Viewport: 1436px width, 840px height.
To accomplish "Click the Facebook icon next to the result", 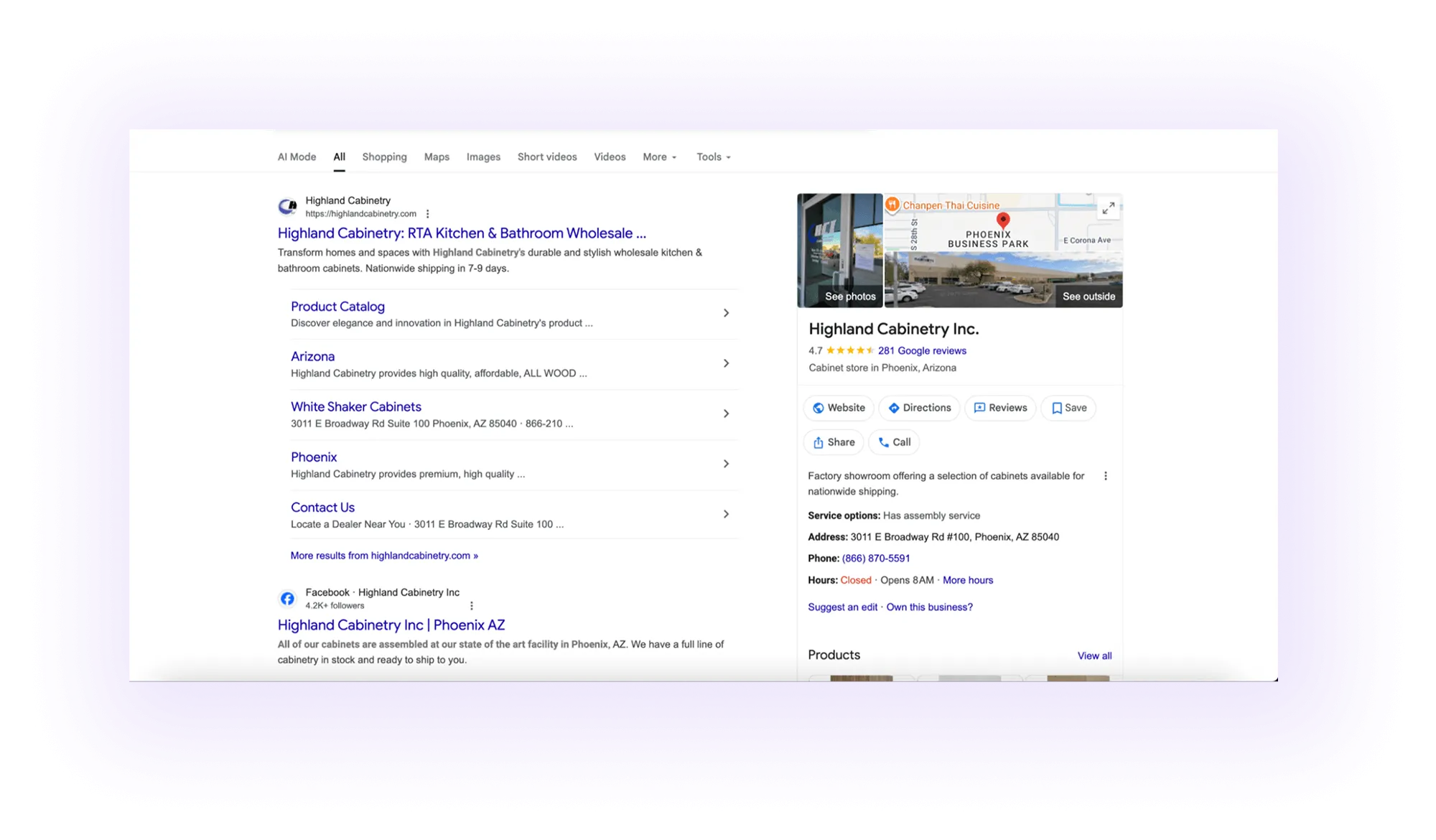I will pos(287,598).
